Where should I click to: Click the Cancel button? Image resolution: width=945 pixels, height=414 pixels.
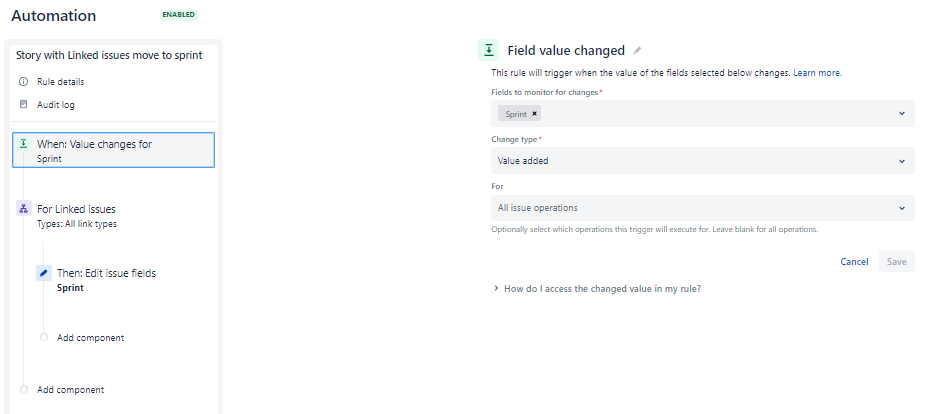click(x=855, y=262)
